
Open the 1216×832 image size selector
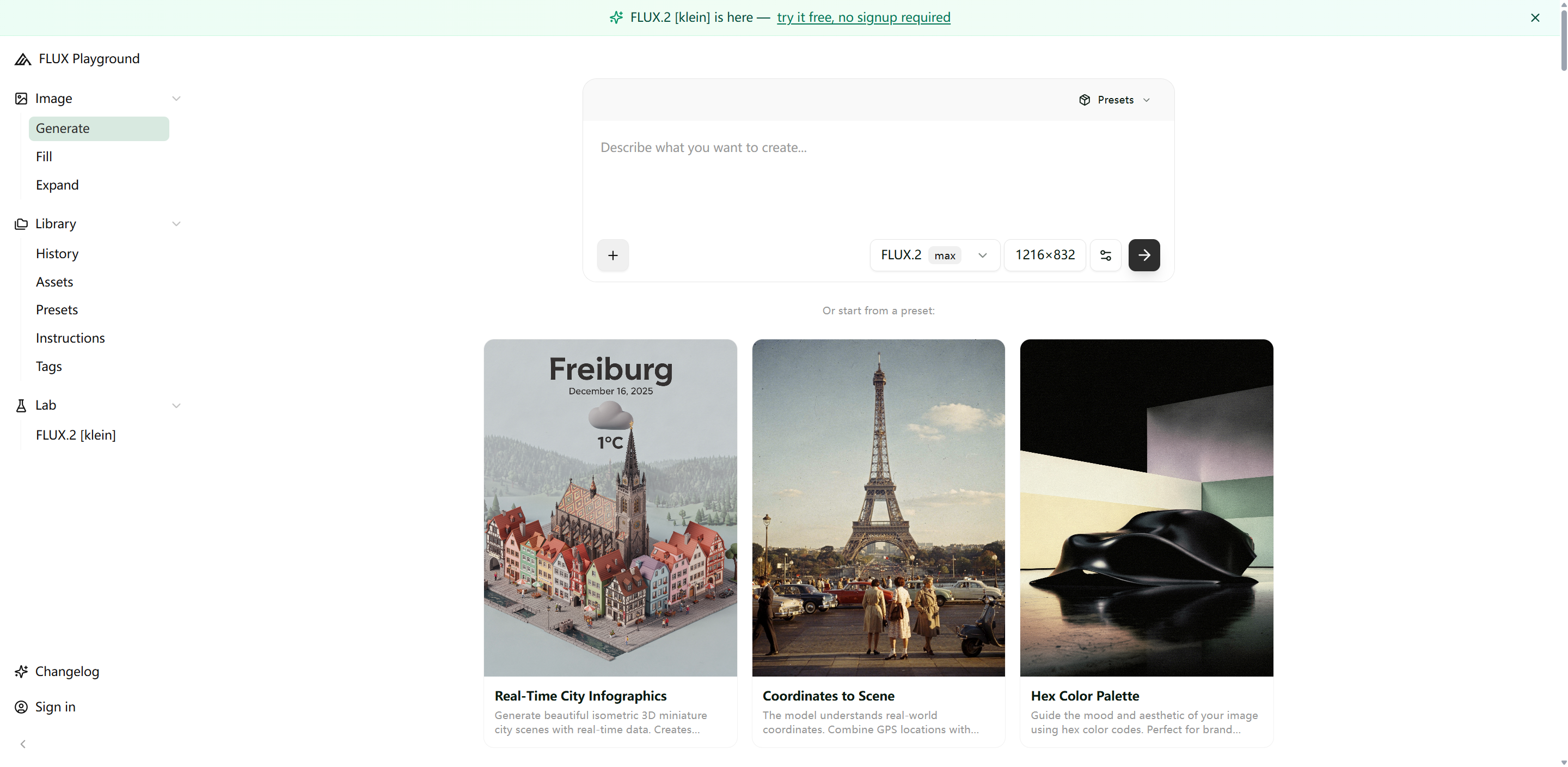[x=1045, y=255]
